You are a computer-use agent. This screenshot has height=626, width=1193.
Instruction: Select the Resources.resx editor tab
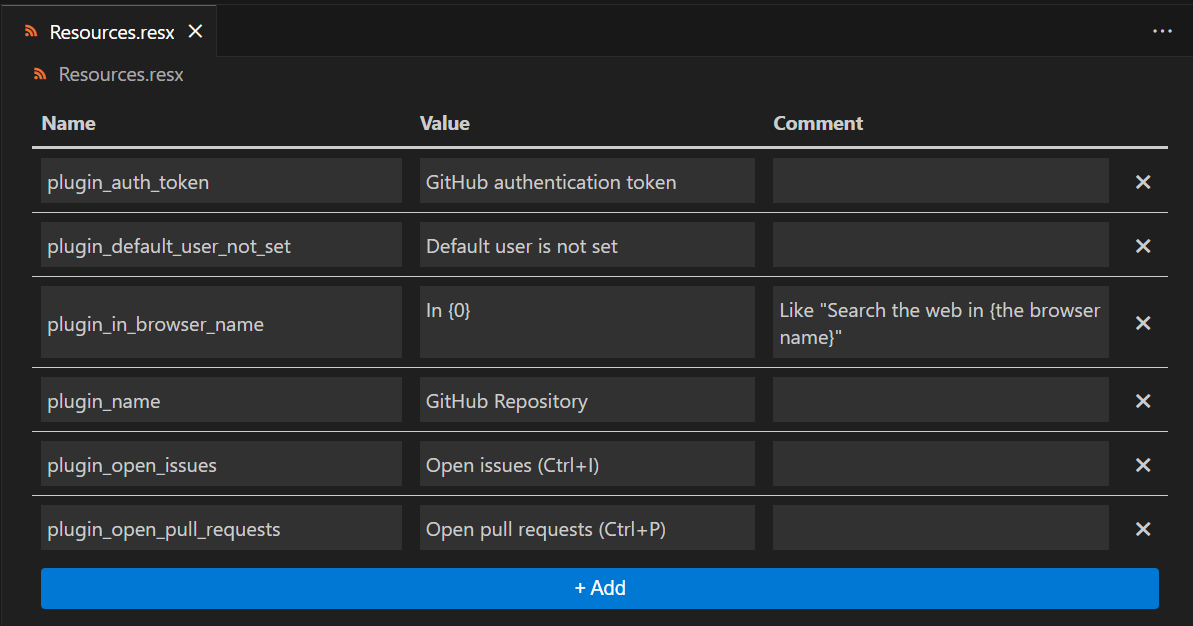[x=111, y=32]
